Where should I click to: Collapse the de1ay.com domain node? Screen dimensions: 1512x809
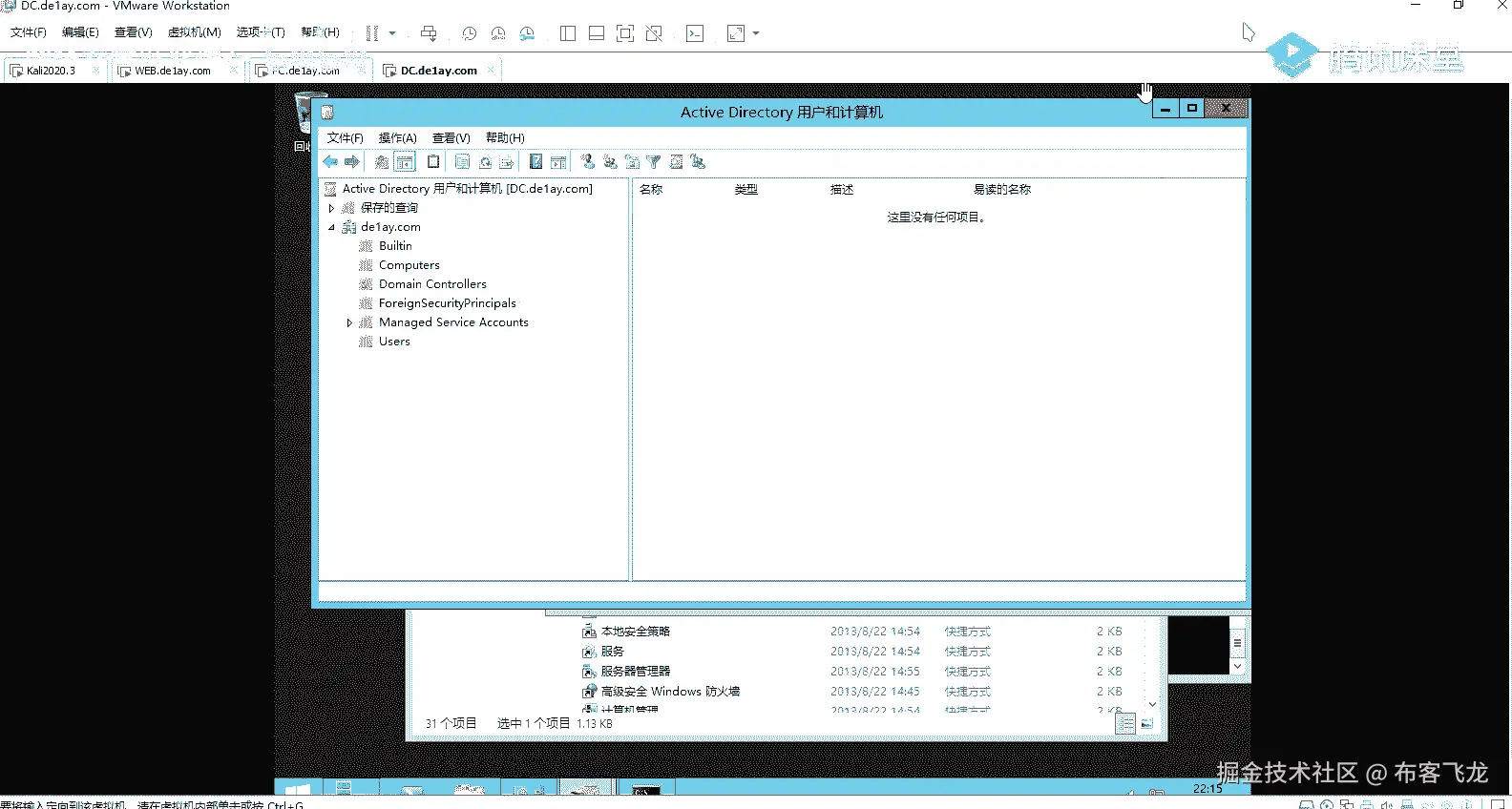331,227
